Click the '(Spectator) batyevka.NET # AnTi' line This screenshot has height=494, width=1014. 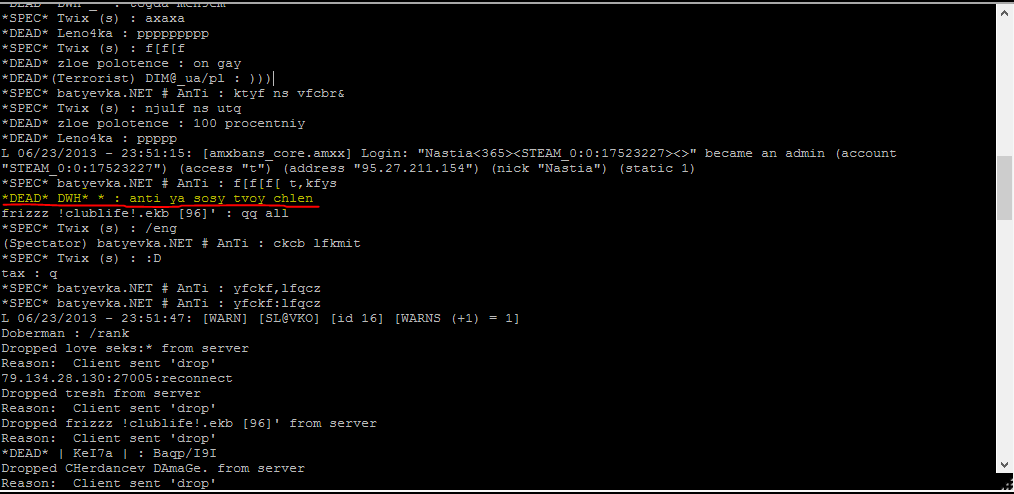click(x=181, y=243)
